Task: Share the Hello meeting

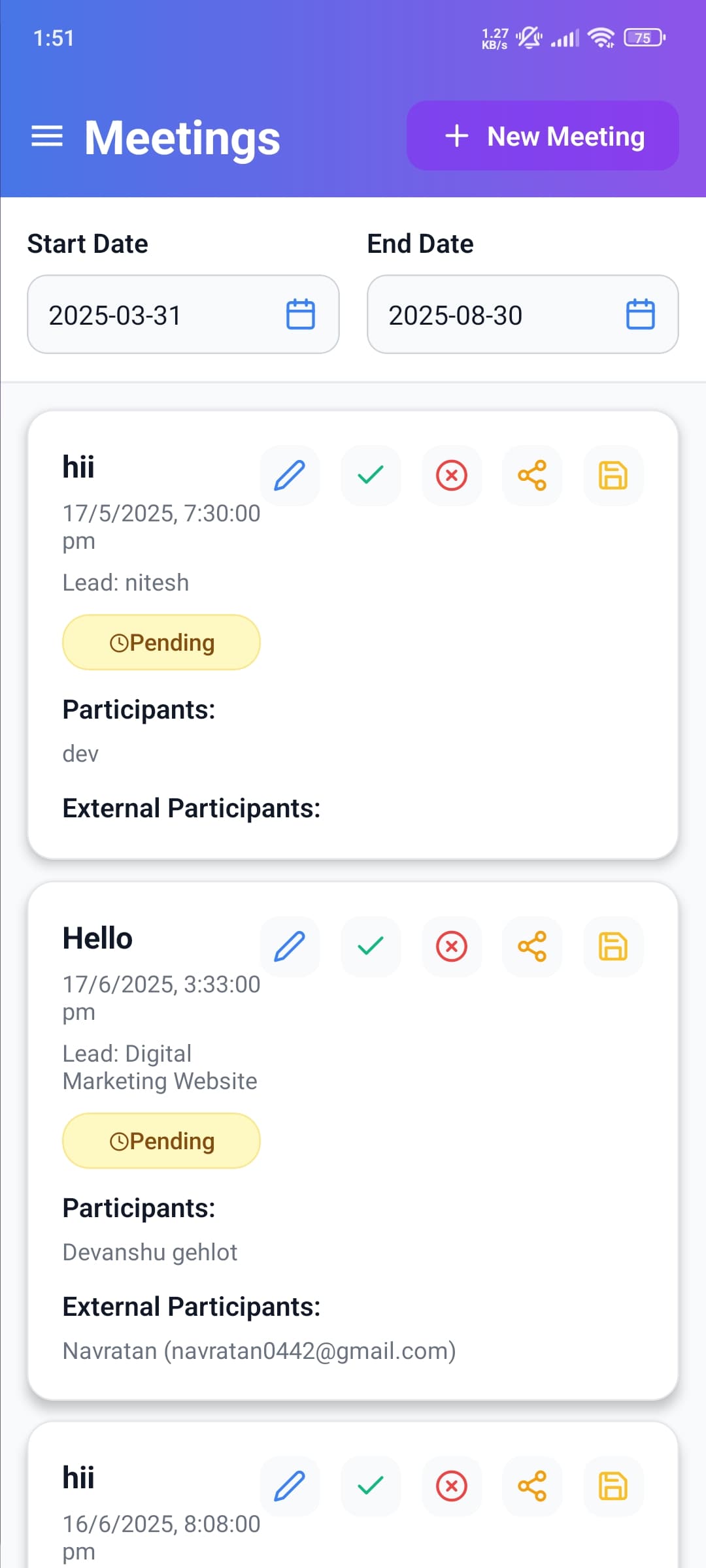Action: (x=532, y=946)
